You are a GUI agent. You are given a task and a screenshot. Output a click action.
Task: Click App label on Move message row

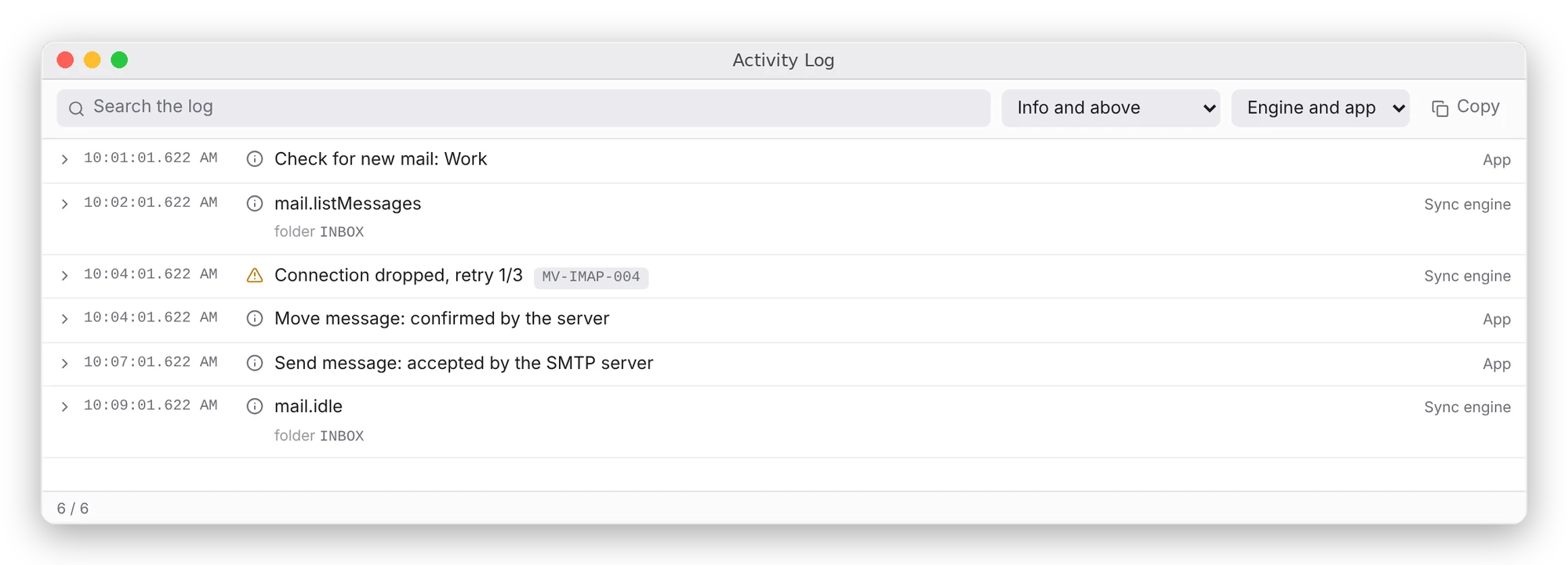[1497, 319]
